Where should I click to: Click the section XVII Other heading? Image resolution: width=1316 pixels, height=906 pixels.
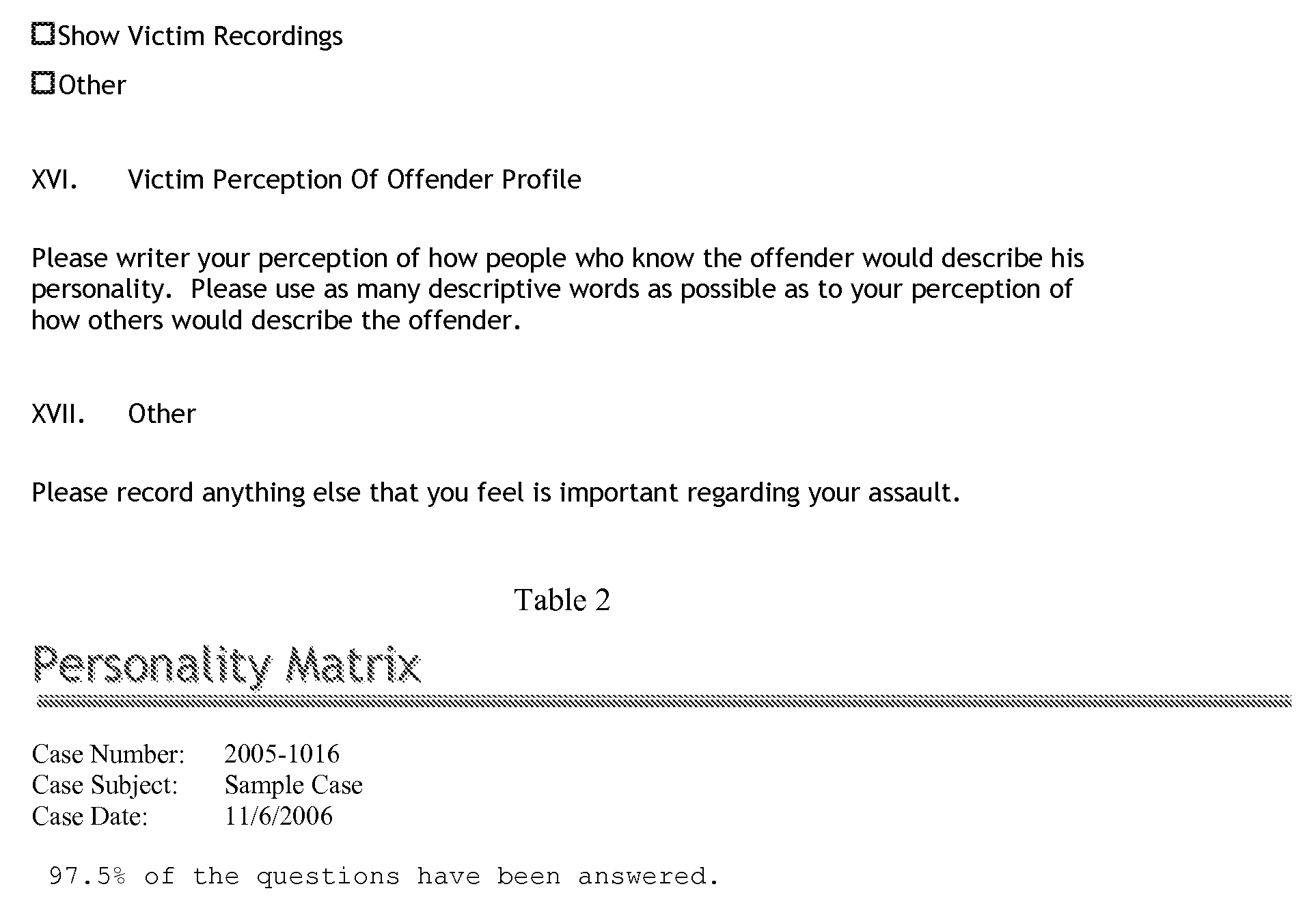(x=162, y=414)
